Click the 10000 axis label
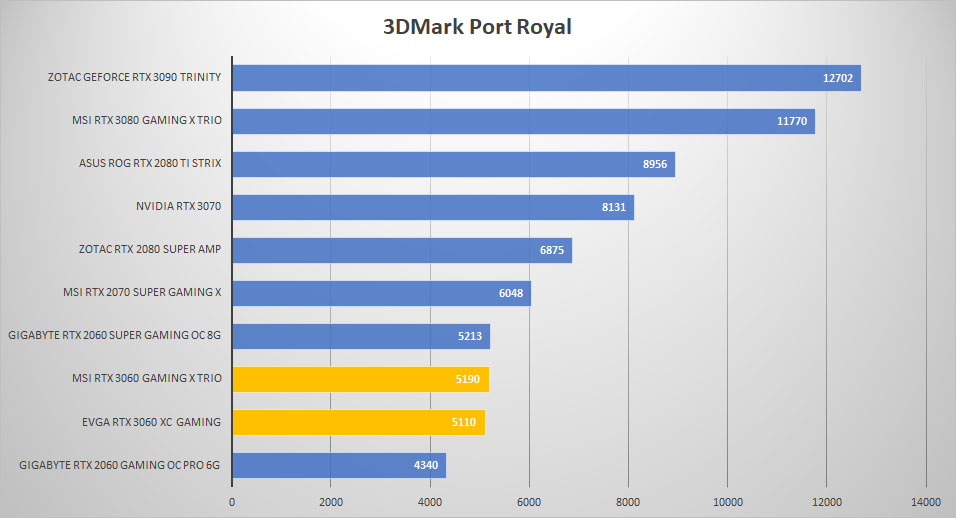The width and height of the screenshot is (956, 518). point(728,502)
